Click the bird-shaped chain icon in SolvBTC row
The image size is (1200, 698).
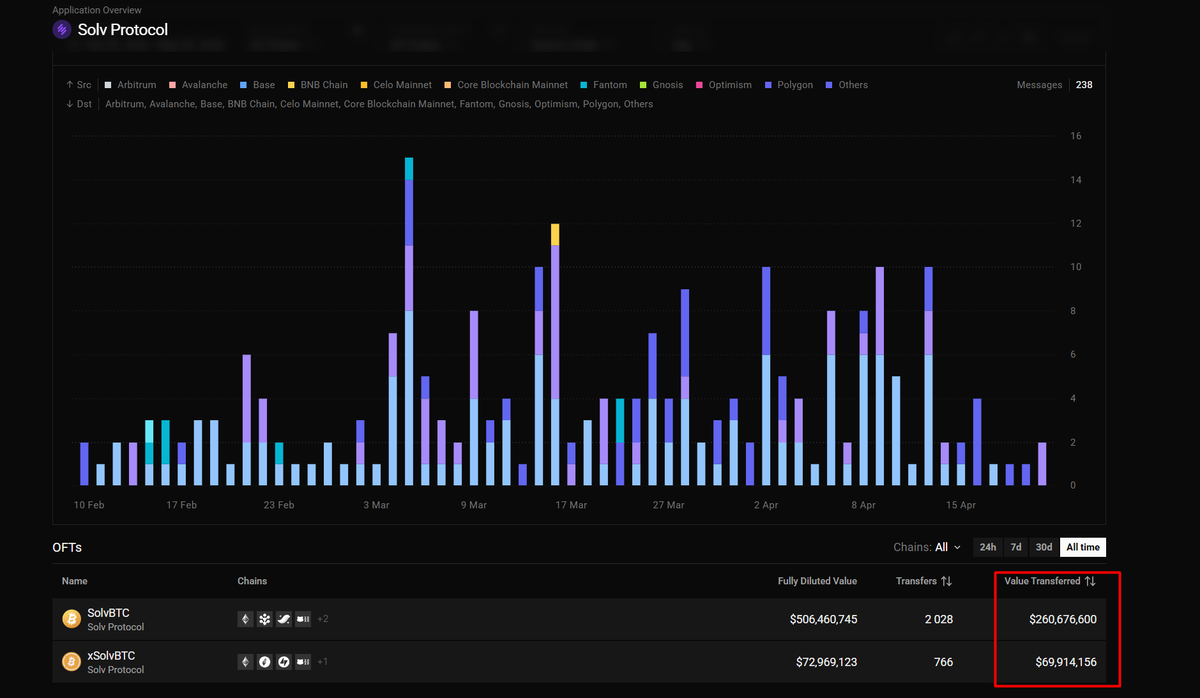(283, 619)
